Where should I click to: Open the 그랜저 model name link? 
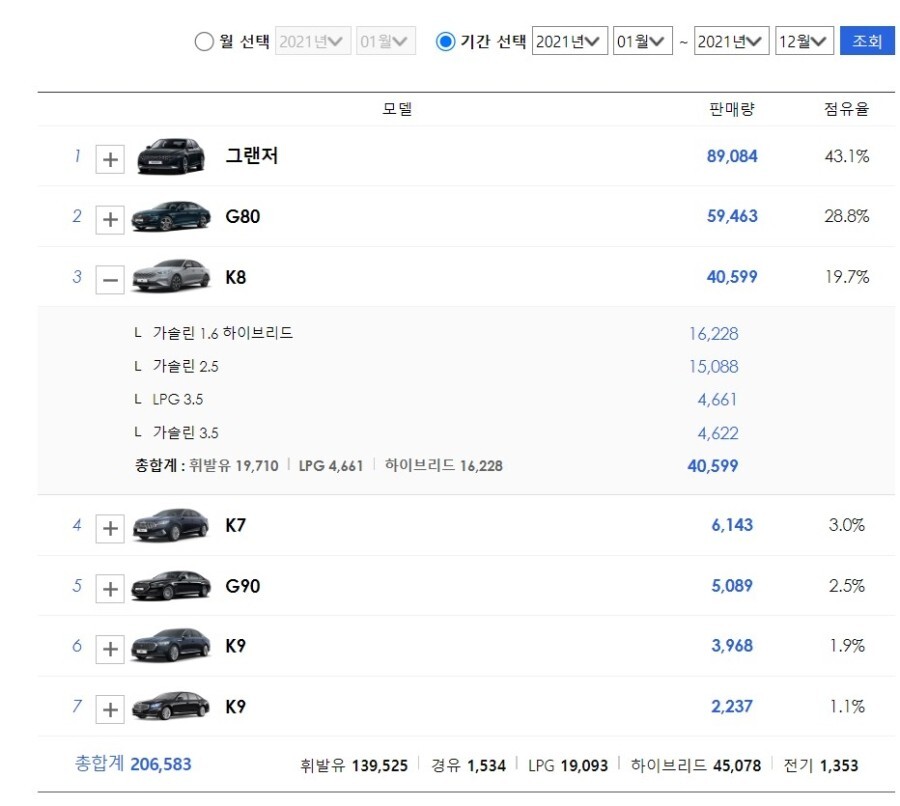[x=251, y=156]
